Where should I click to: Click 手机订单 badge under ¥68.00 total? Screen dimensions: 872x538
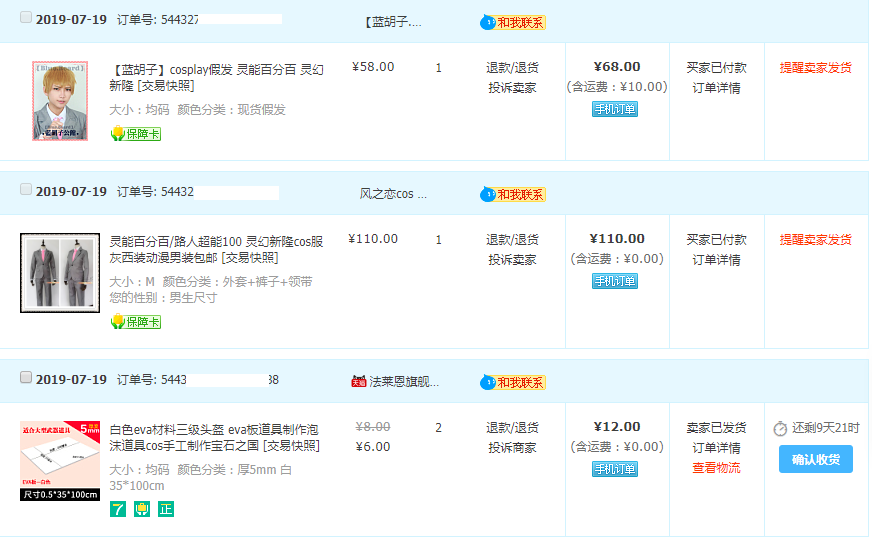click(x=614, y=109)
